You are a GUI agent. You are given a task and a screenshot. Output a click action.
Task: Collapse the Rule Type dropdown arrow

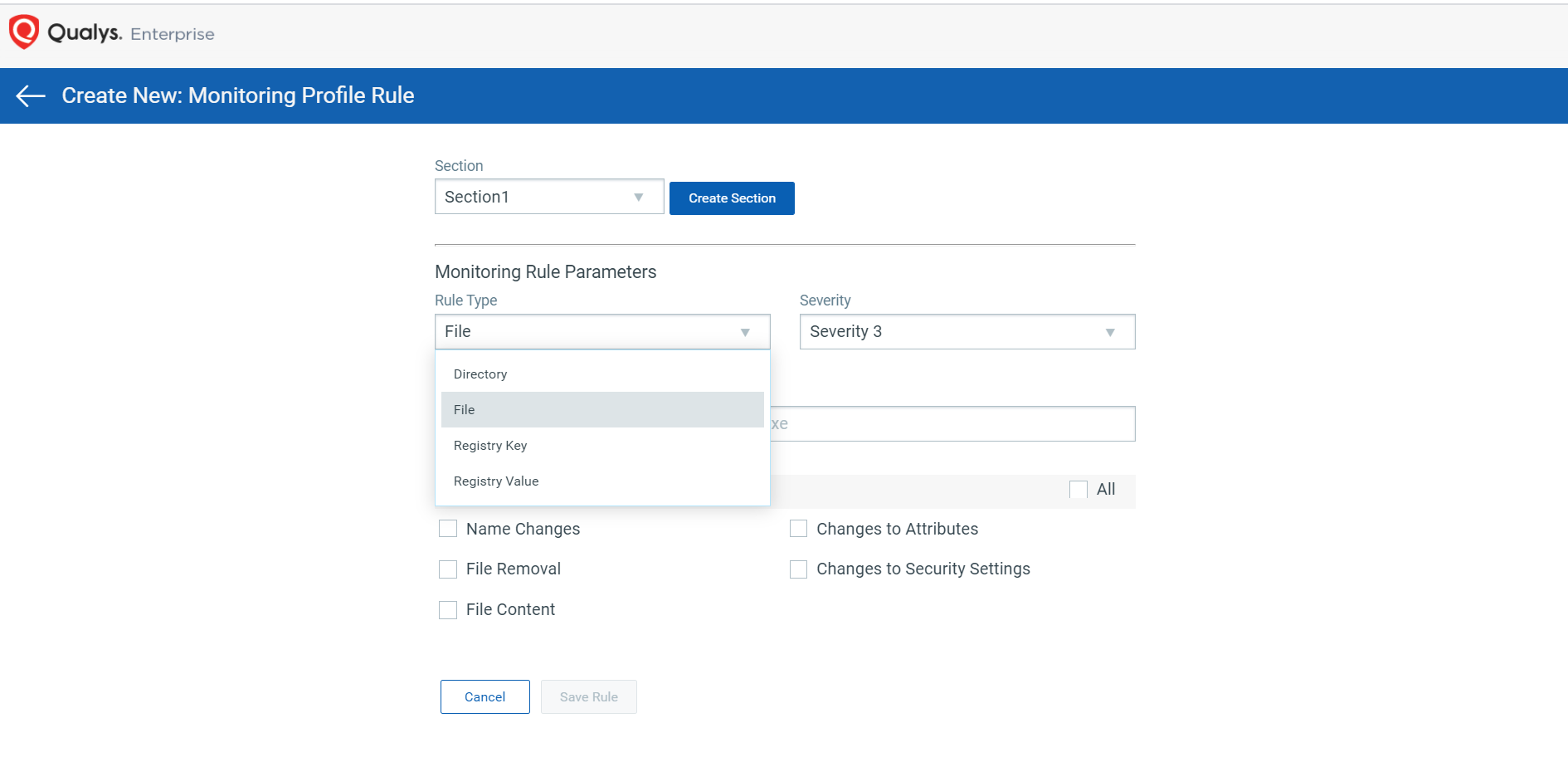(744, 332)
